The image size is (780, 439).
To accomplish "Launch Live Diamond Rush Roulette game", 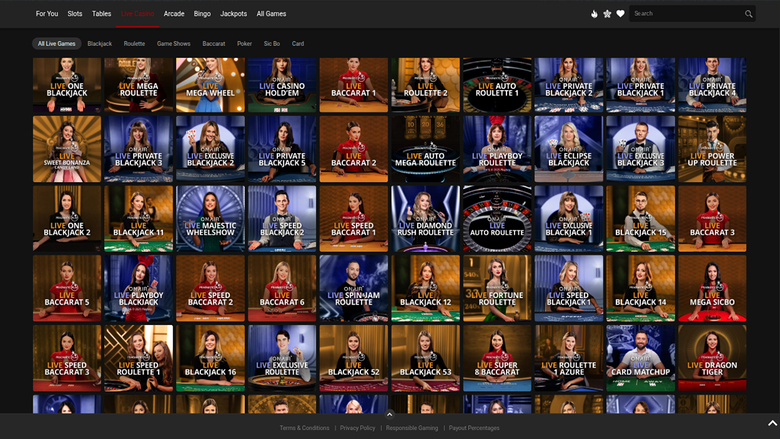I will point(425,219).
